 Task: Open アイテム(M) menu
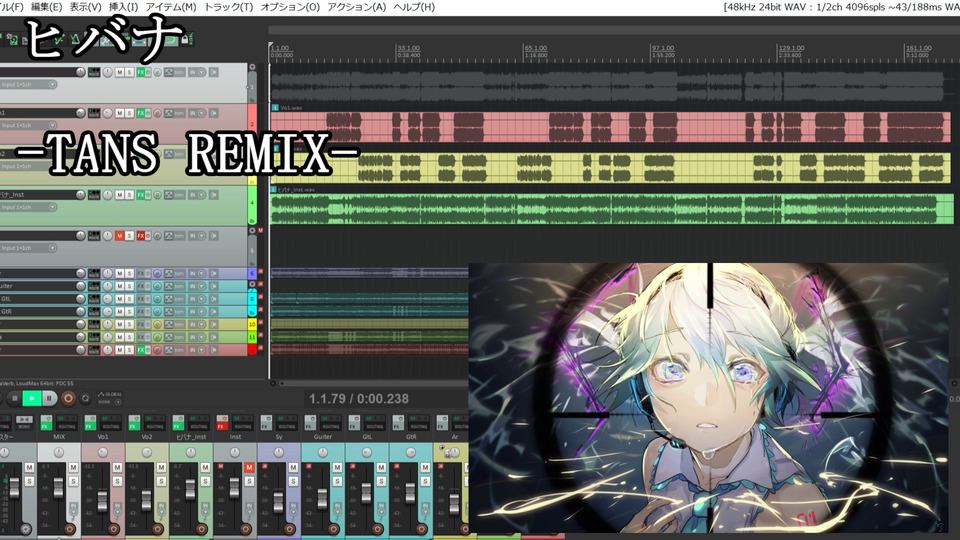pyautogui.click(x=171, y=7)
